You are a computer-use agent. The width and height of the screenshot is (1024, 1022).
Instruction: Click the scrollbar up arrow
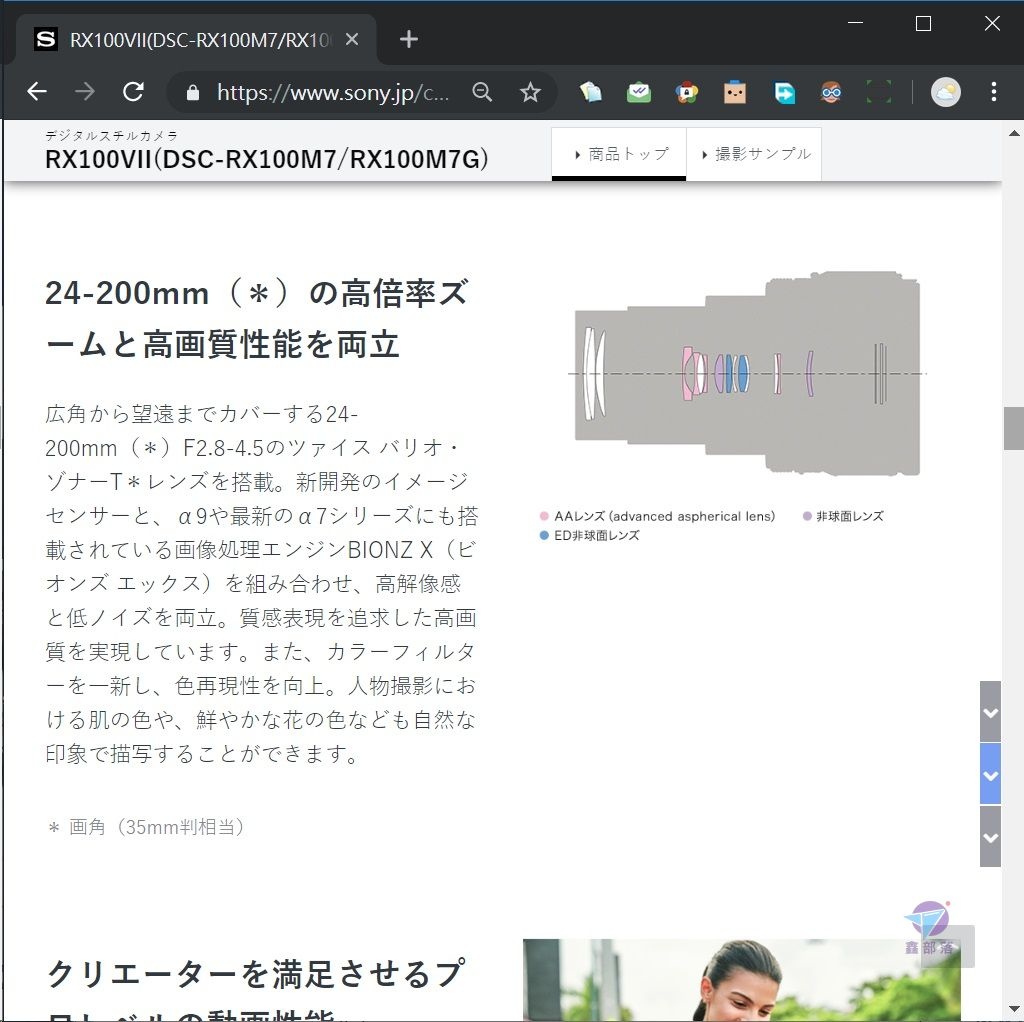(1014, 133)
